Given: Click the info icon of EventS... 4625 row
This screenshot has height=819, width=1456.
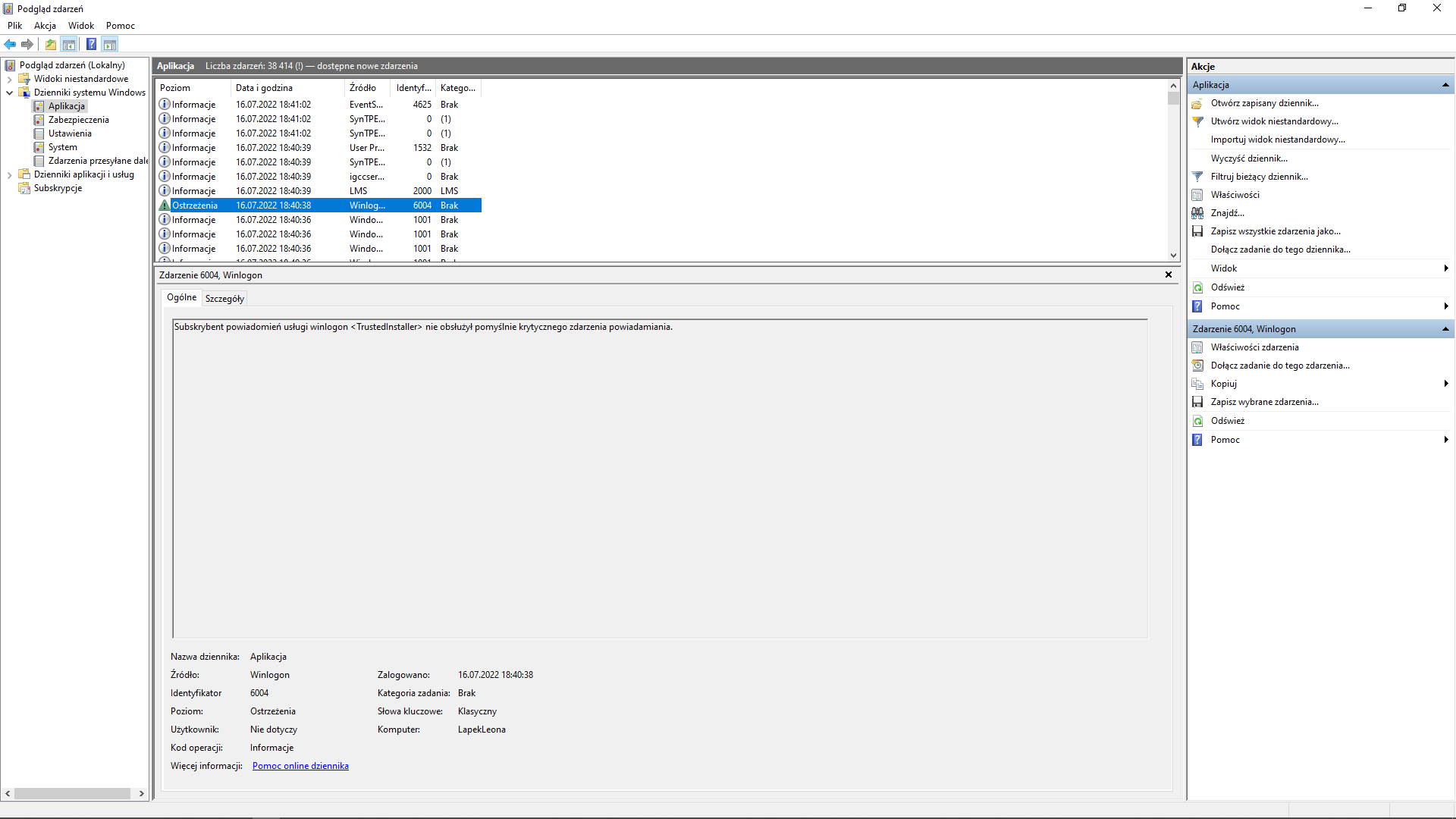Looking at the screenshot, I should coord(165,105).
